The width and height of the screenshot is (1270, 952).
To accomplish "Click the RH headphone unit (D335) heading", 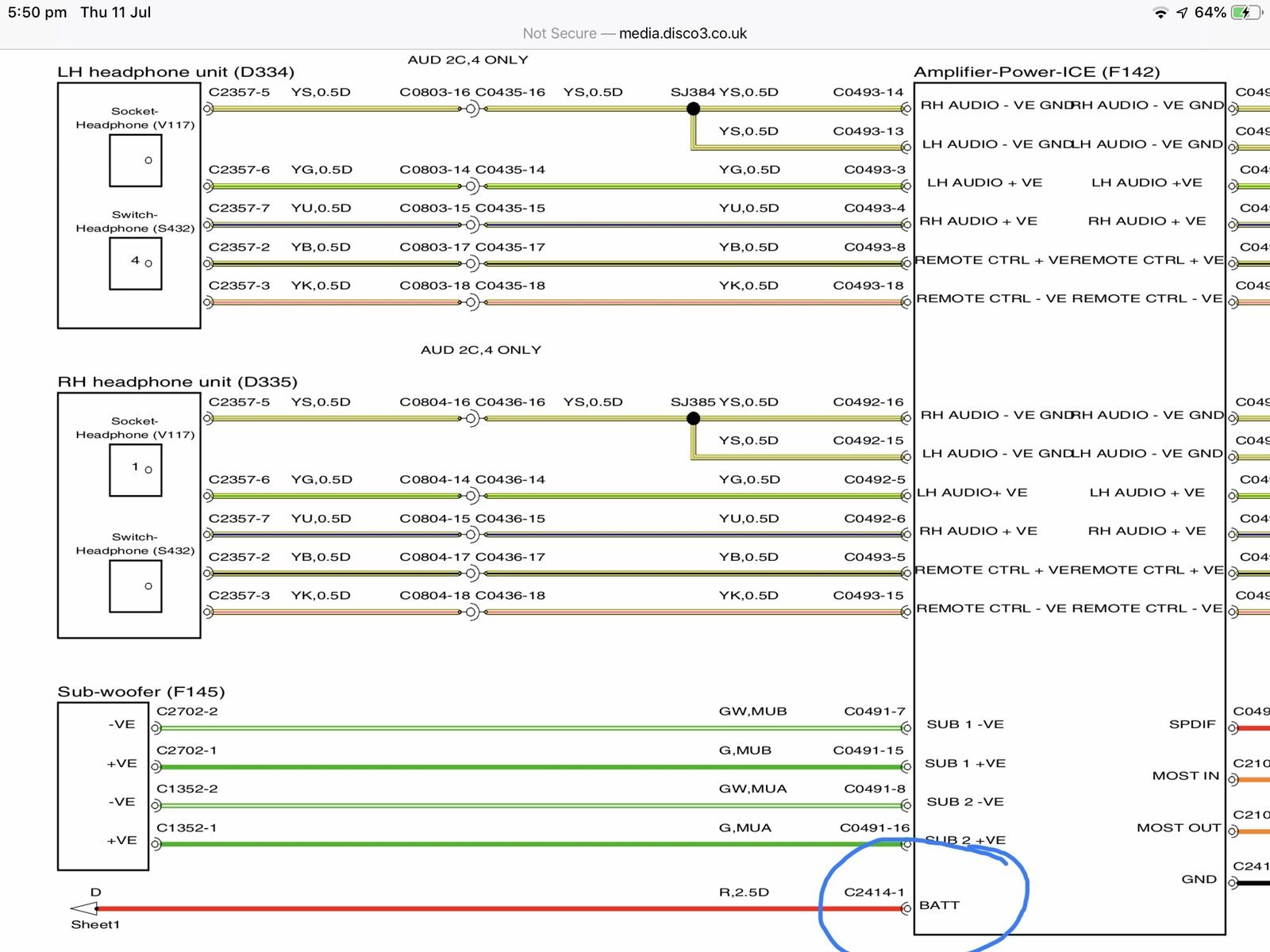I will point(177,382).
